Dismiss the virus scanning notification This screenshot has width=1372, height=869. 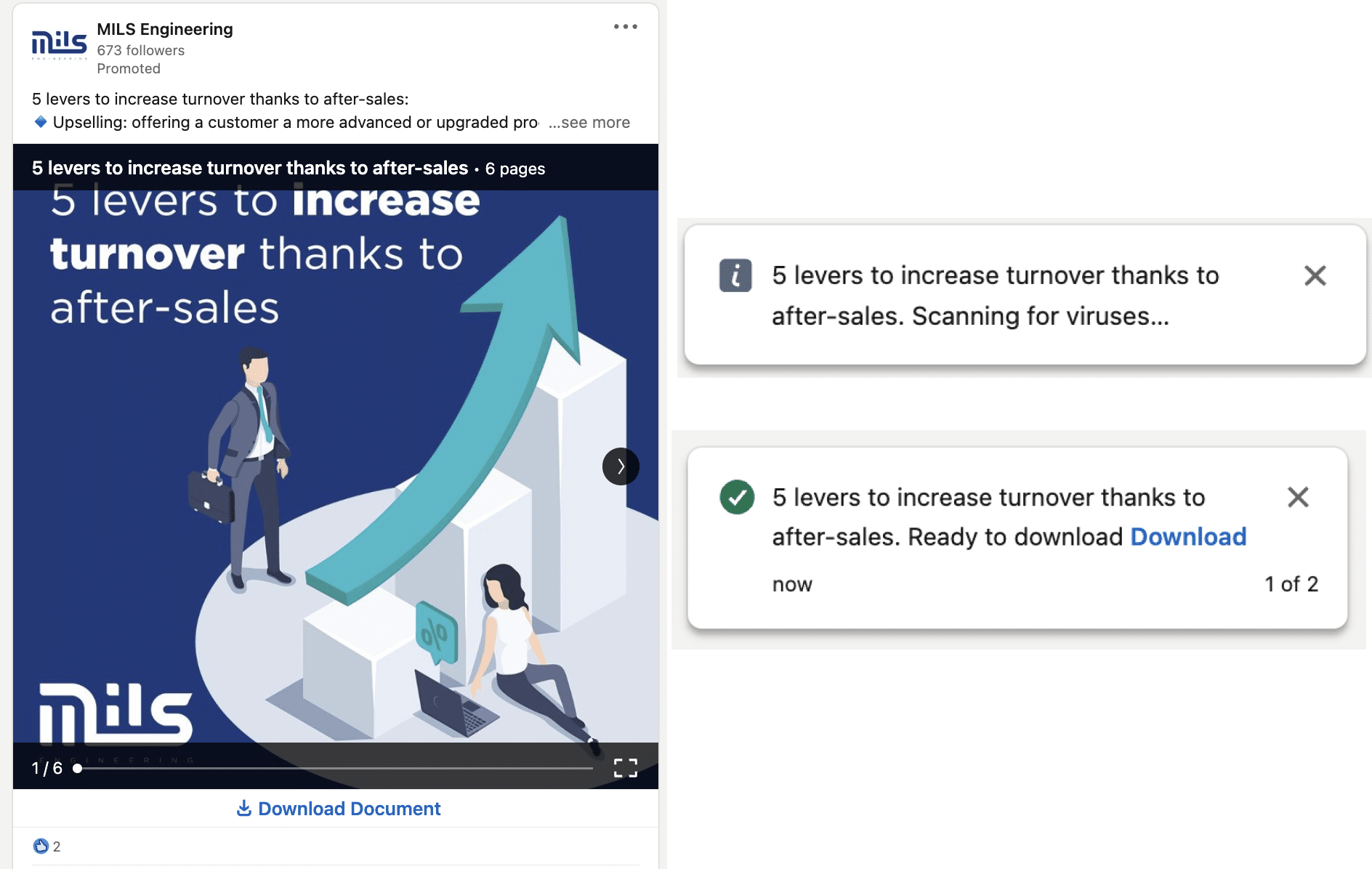(1315, 276)
